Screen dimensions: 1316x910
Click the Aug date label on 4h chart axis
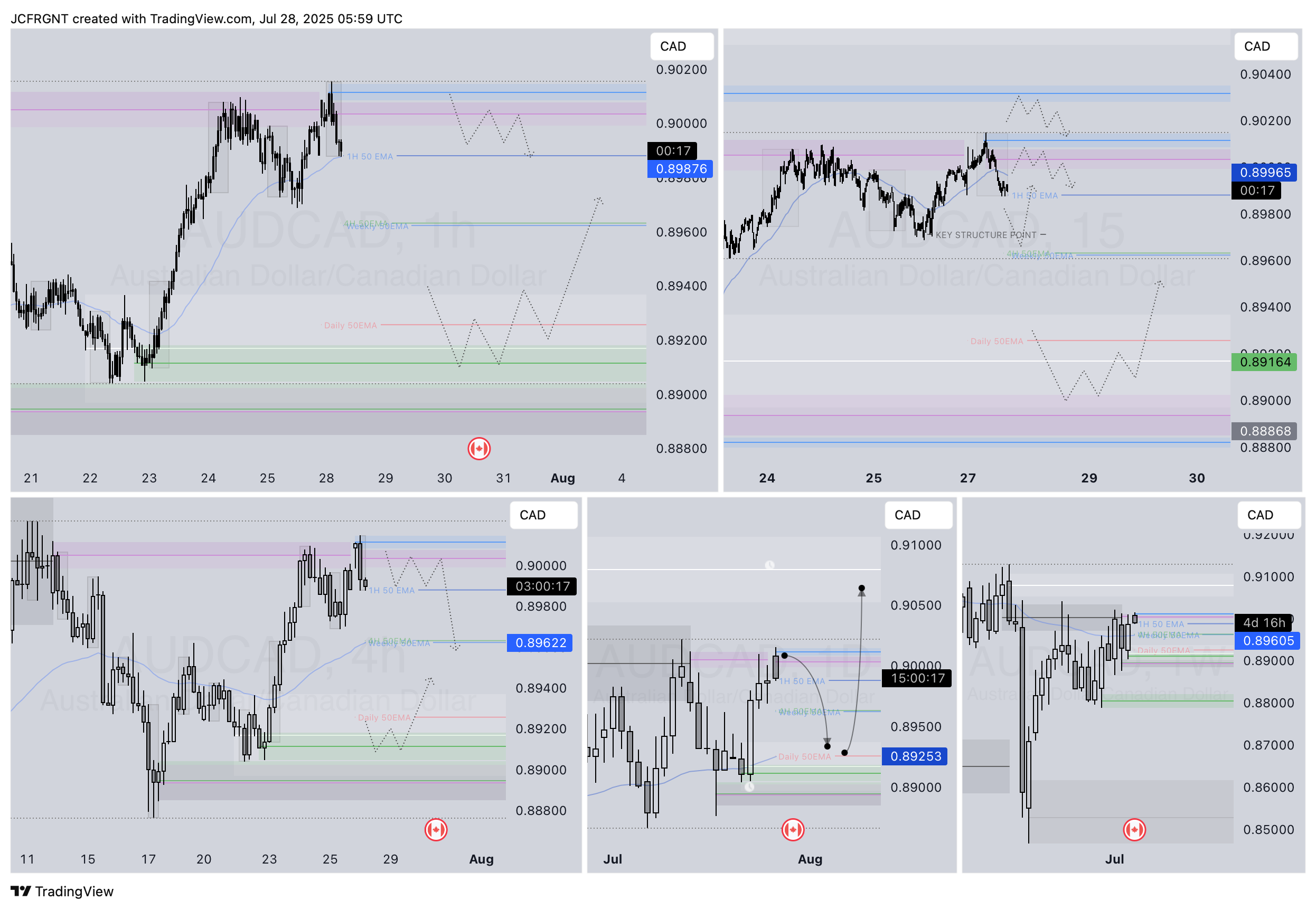[481, 859]
